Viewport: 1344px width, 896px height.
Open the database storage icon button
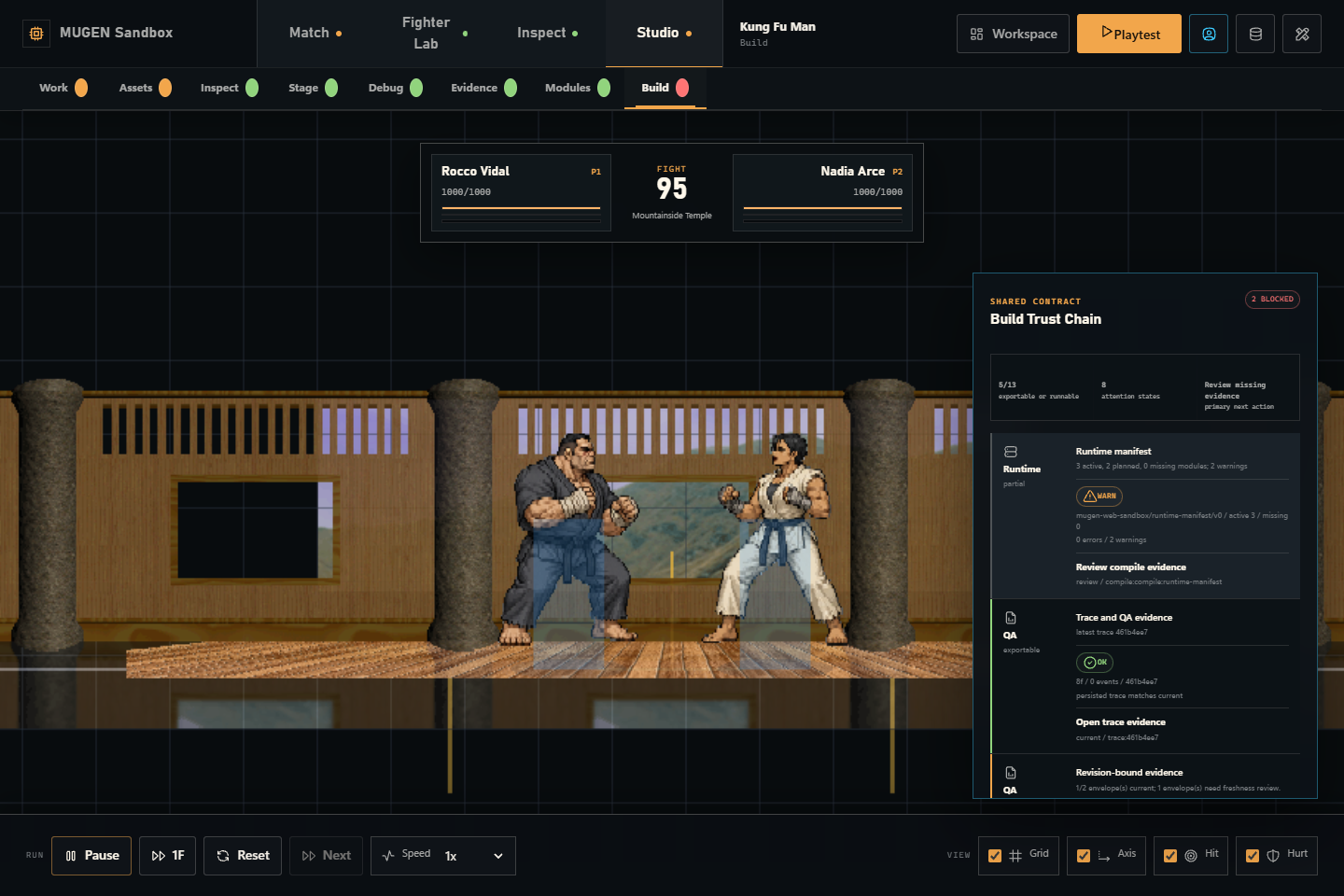click(x=1255, y=34)
